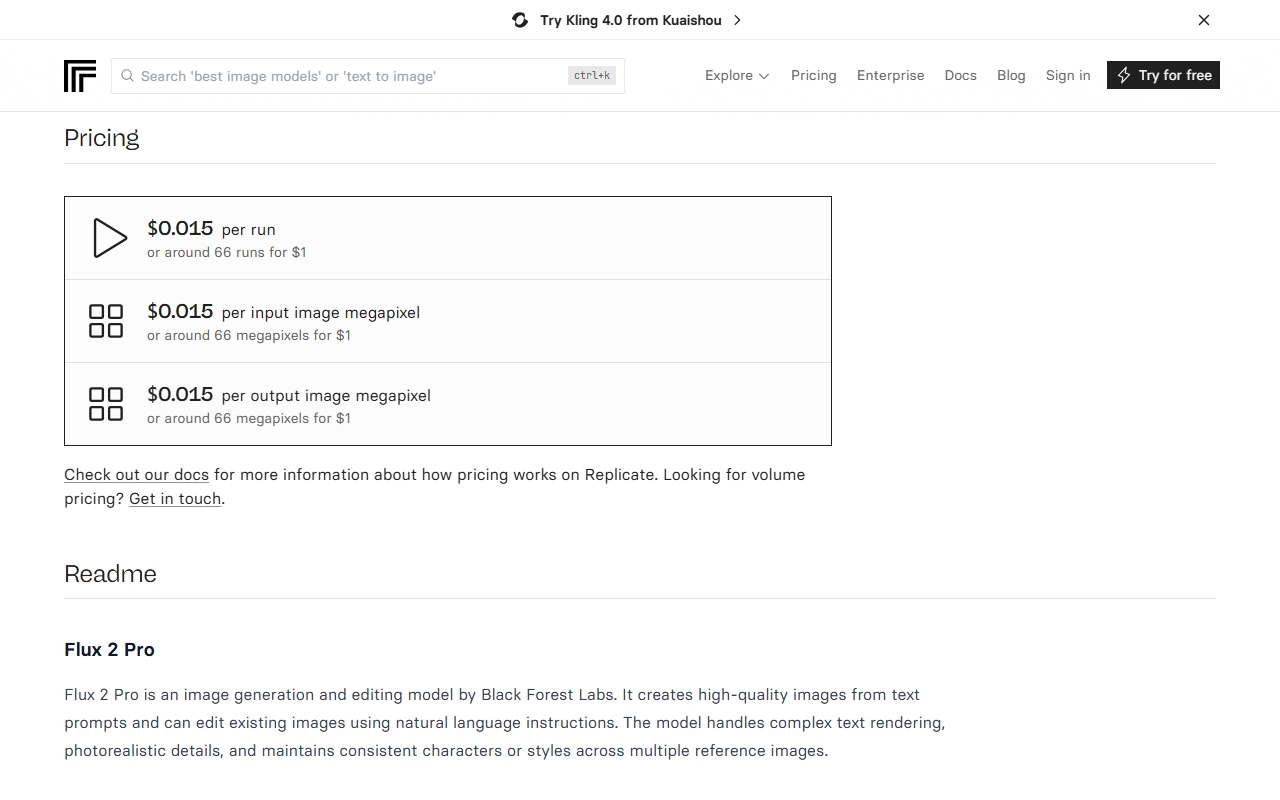Open the Check out our docs link
Image resolution: width=1280 pixels, height=800 pixels.
(x=137, y=474)
